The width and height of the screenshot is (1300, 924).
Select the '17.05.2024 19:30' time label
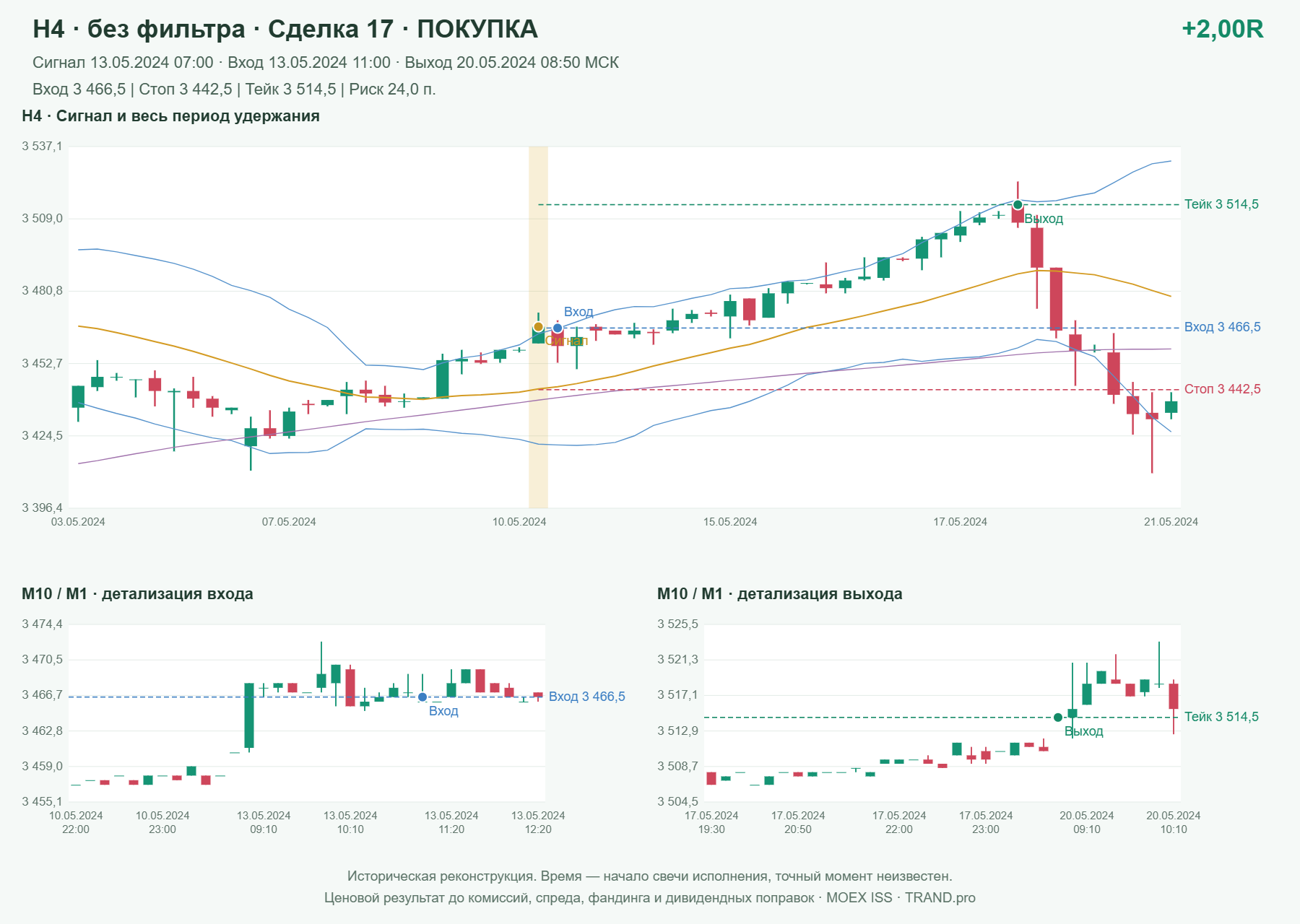pyautogui.click(x=711, y=822)
